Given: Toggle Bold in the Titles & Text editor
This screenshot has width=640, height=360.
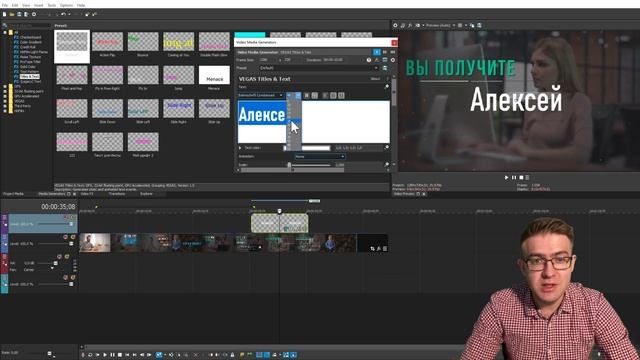Looking at the screenshot, I should 307,95.
